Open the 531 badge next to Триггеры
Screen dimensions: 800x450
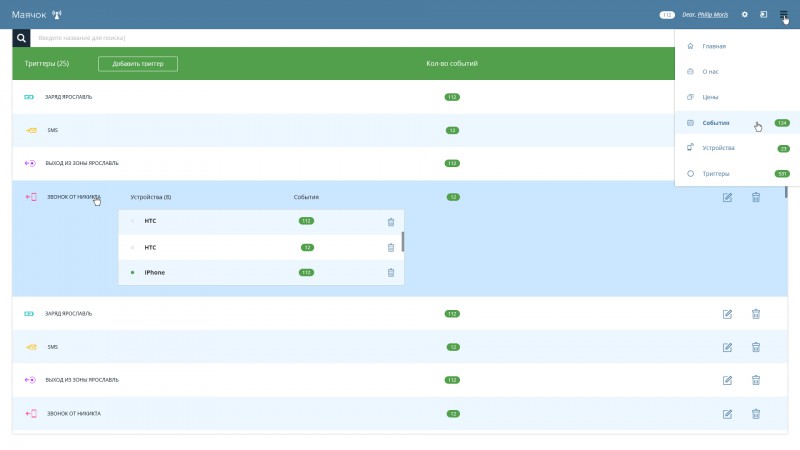tap(782, 174)
